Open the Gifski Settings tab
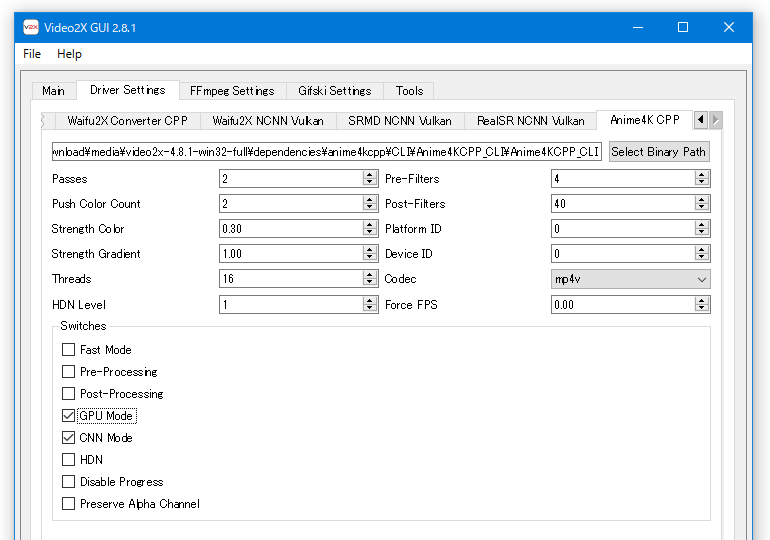This screenshot has height=540, width=770. [334, 91]
